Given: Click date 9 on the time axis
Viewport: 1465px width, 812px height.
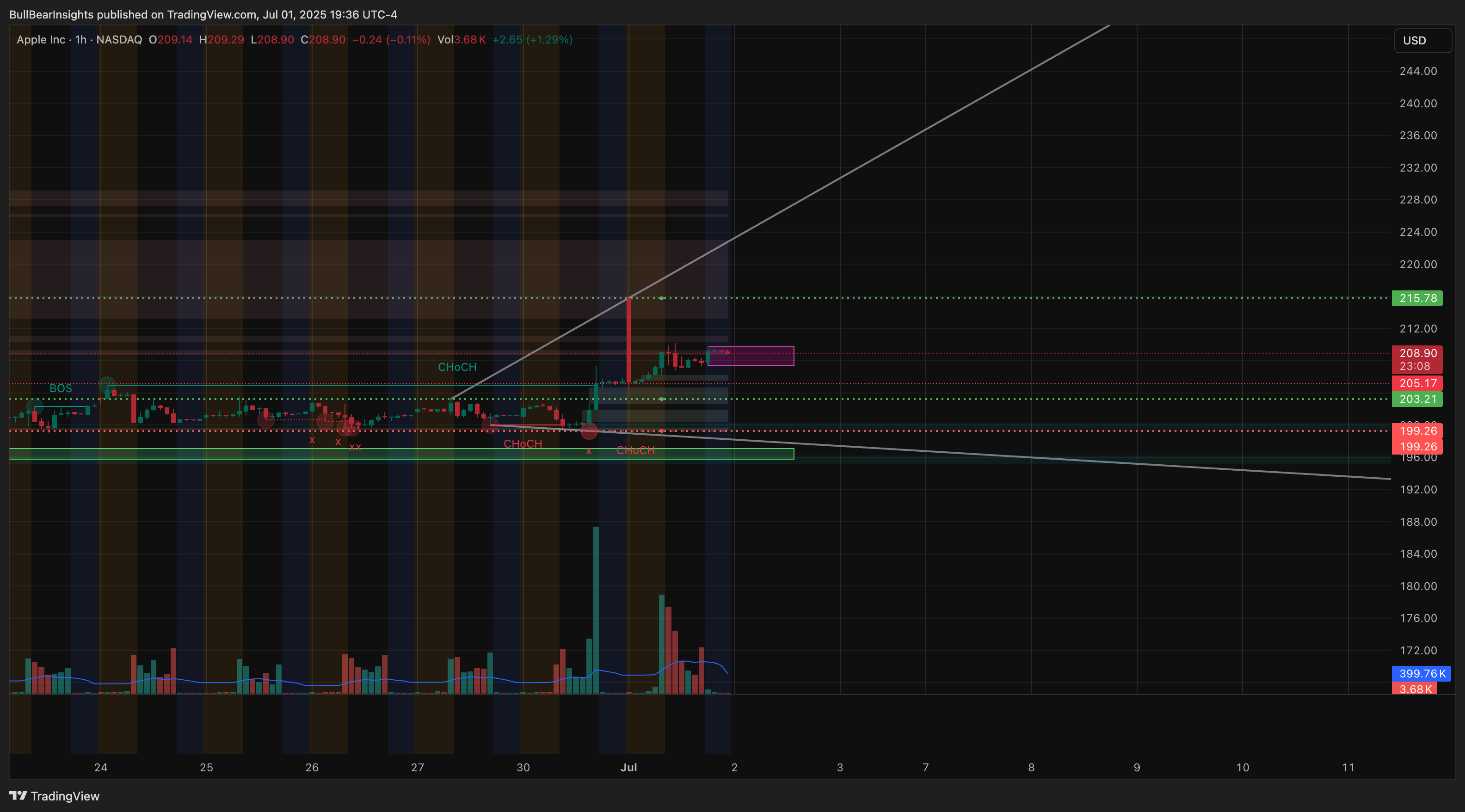Looking at the screenshot, I should click(x=1137, y=768).
